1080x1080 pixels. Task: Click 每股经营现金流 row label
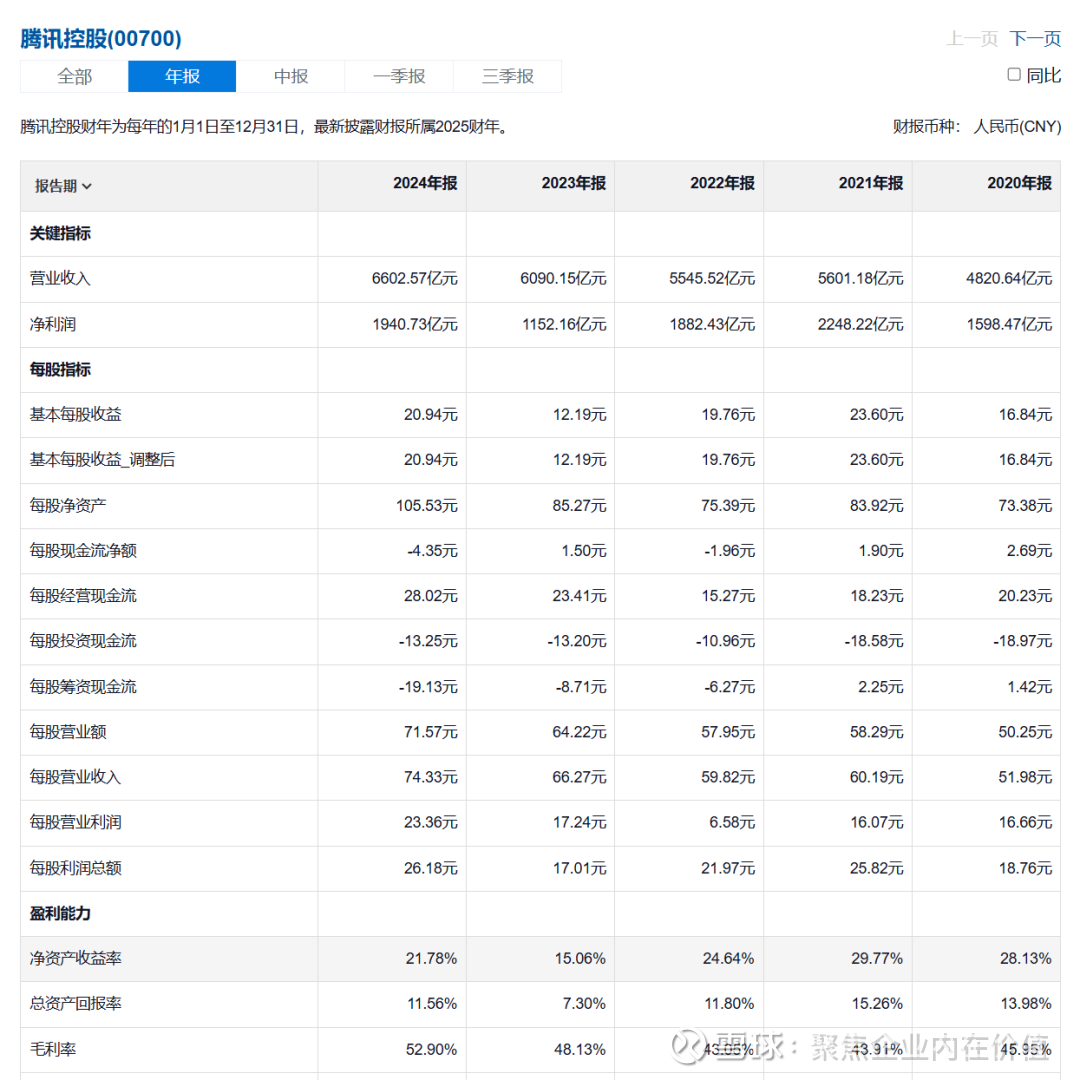(83, 596)
